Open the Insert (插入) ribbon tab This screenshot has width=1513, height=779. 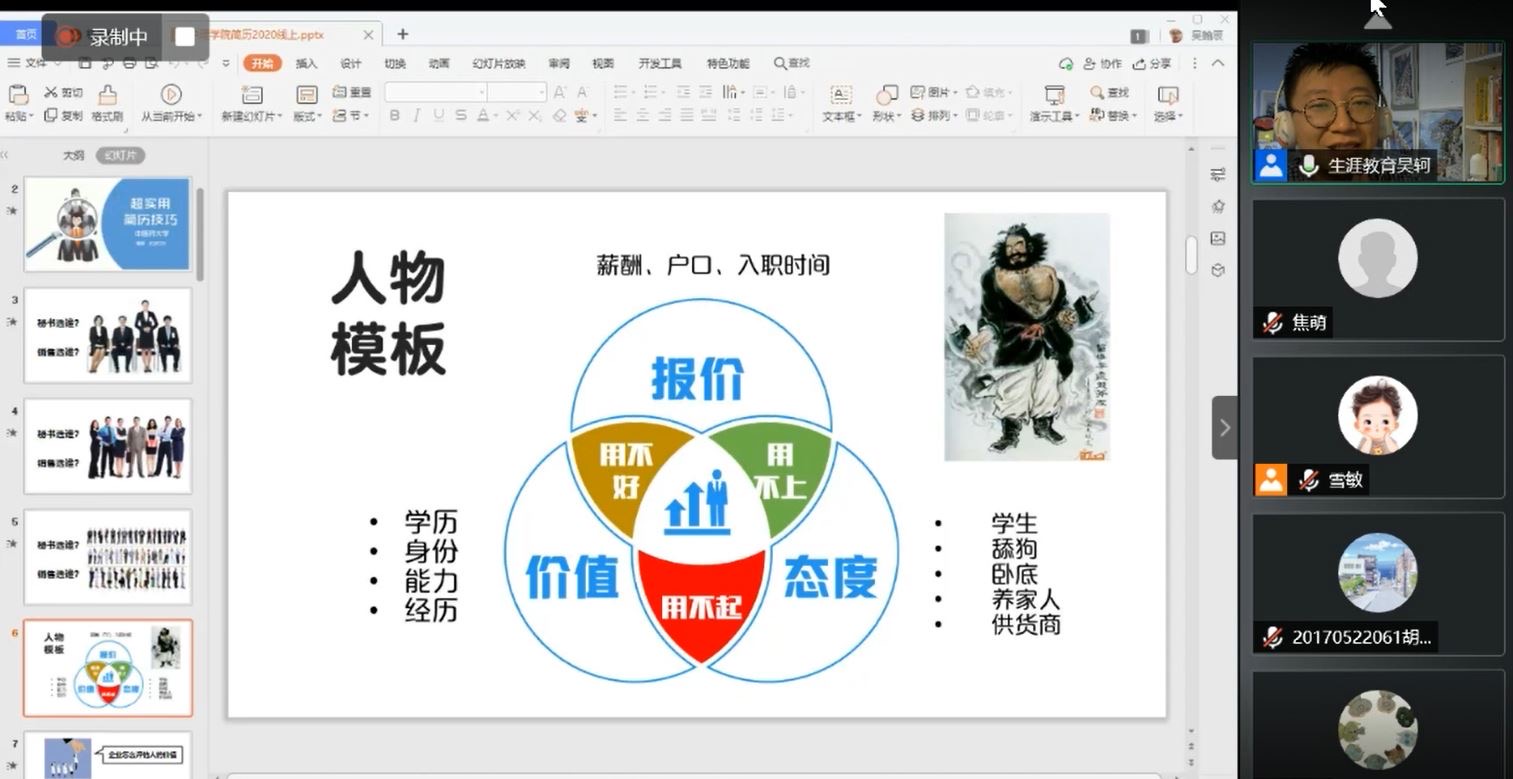click(306, 63)
